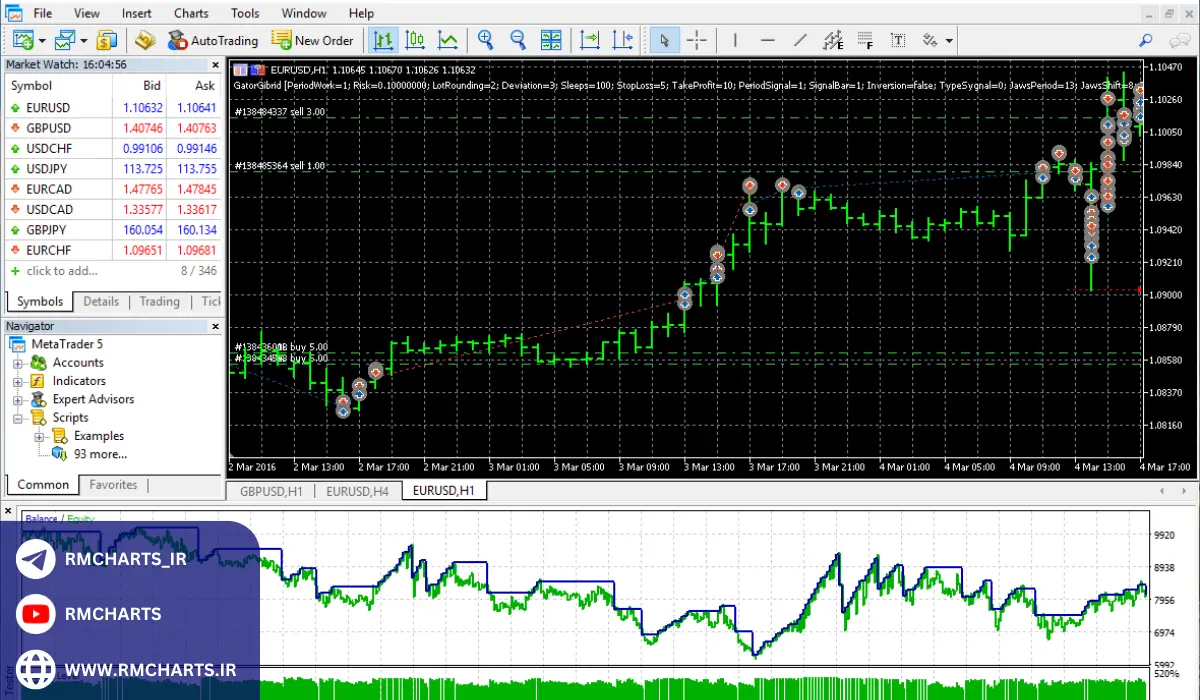
Task: Toggle the chart auto scroll button
Action: tap(590, 40)
